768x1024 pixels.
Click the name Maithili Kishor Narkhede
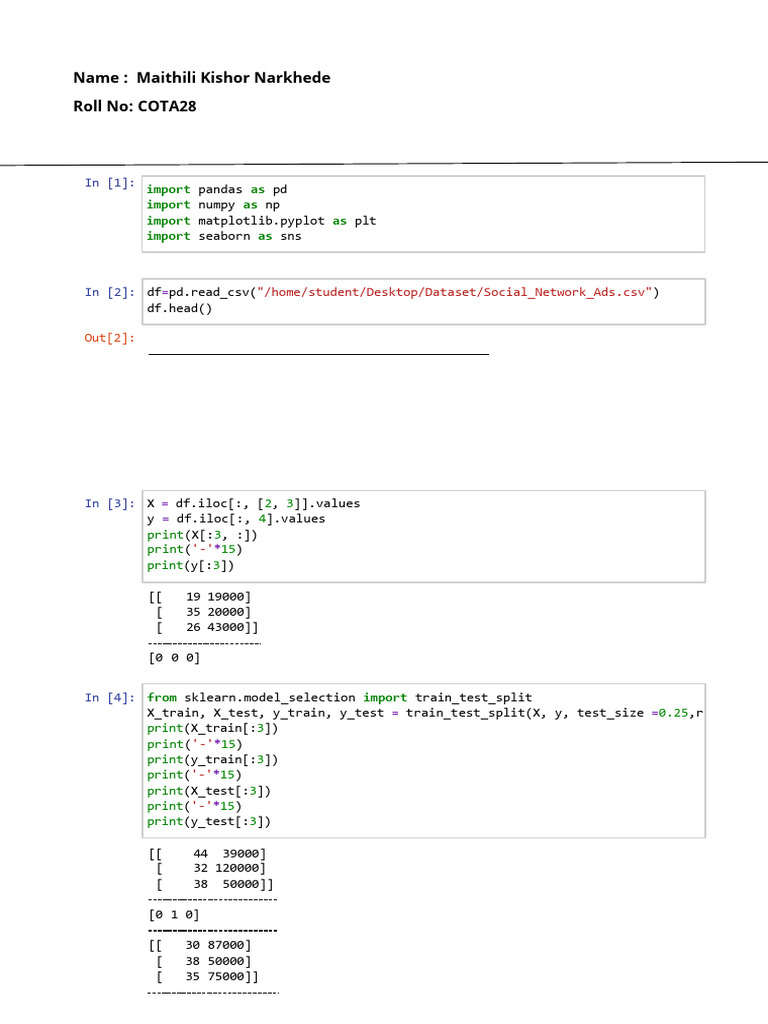pos(233,78)
